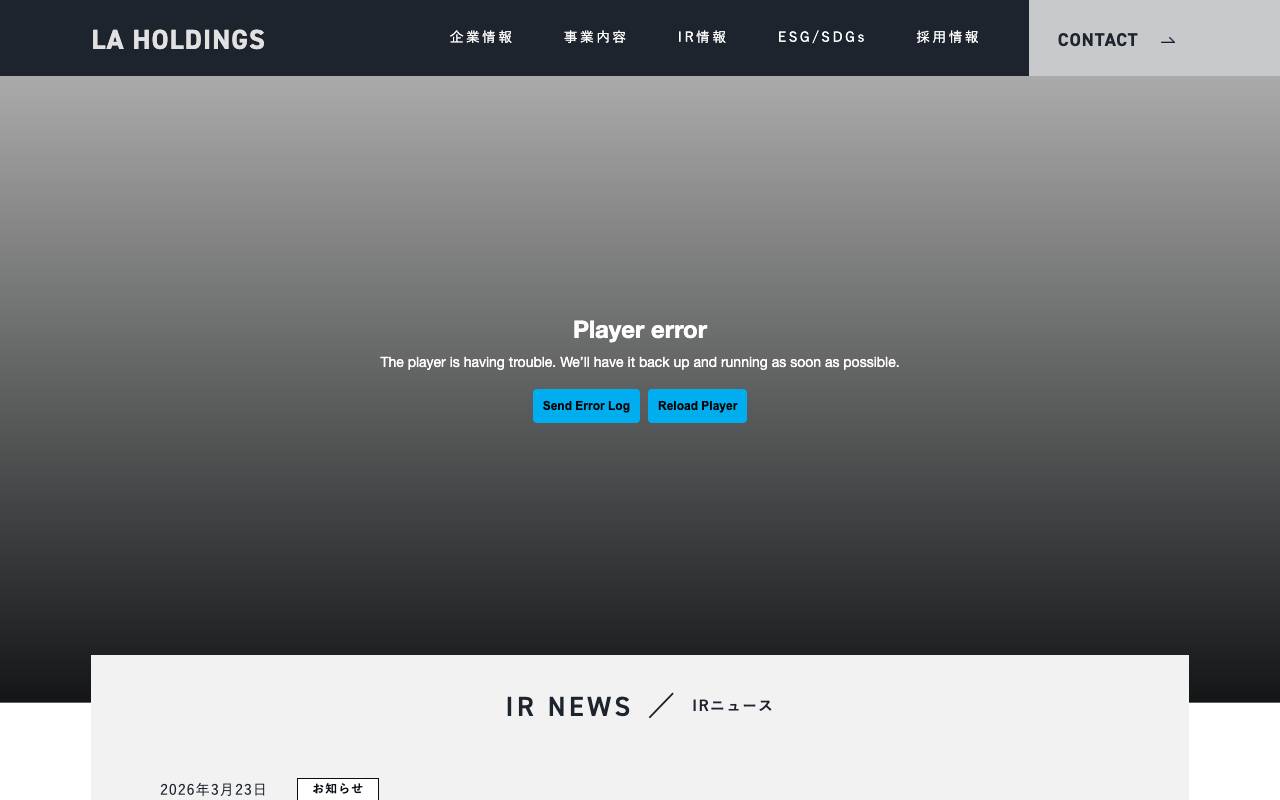Open the 事業内容 navigation menu
Image resolution: width=1280 pixels, height=800 pixels.
pos(596,38)
